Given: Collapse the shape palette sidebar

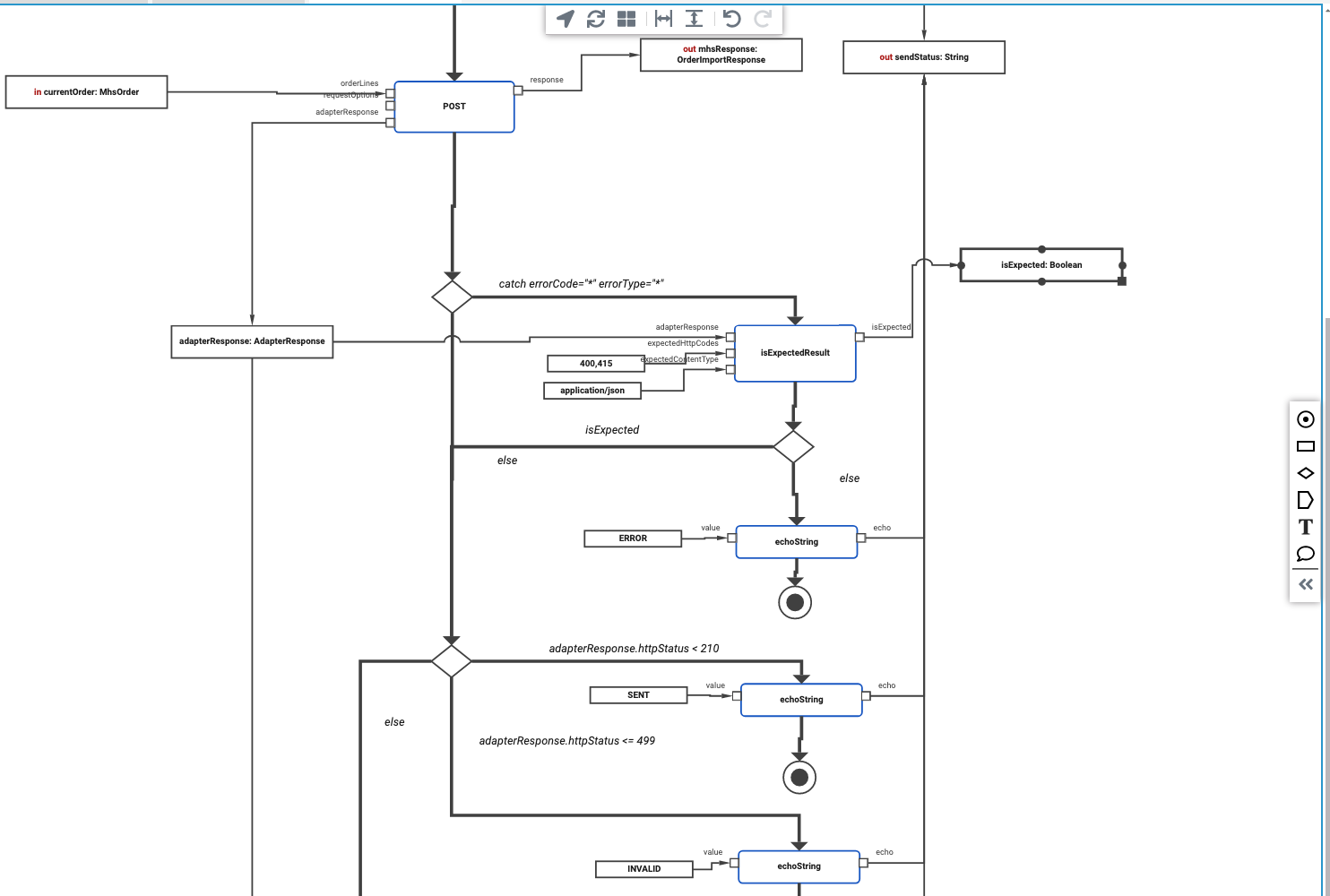Looking at the screenshot, I should [x=1305, y=583].
